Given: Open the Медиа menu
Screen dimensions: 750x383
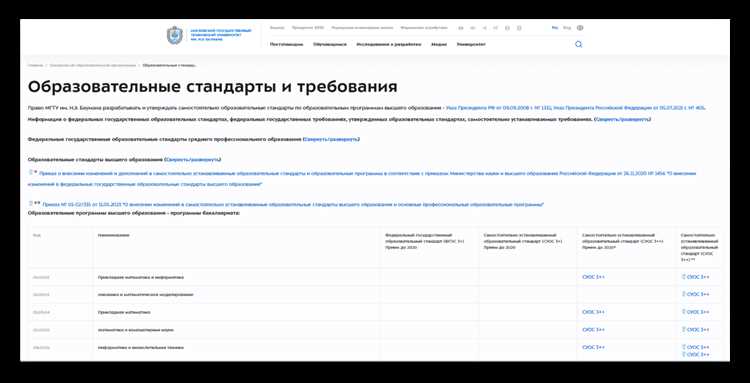Looking at the screenshot, I should [439, 44].
